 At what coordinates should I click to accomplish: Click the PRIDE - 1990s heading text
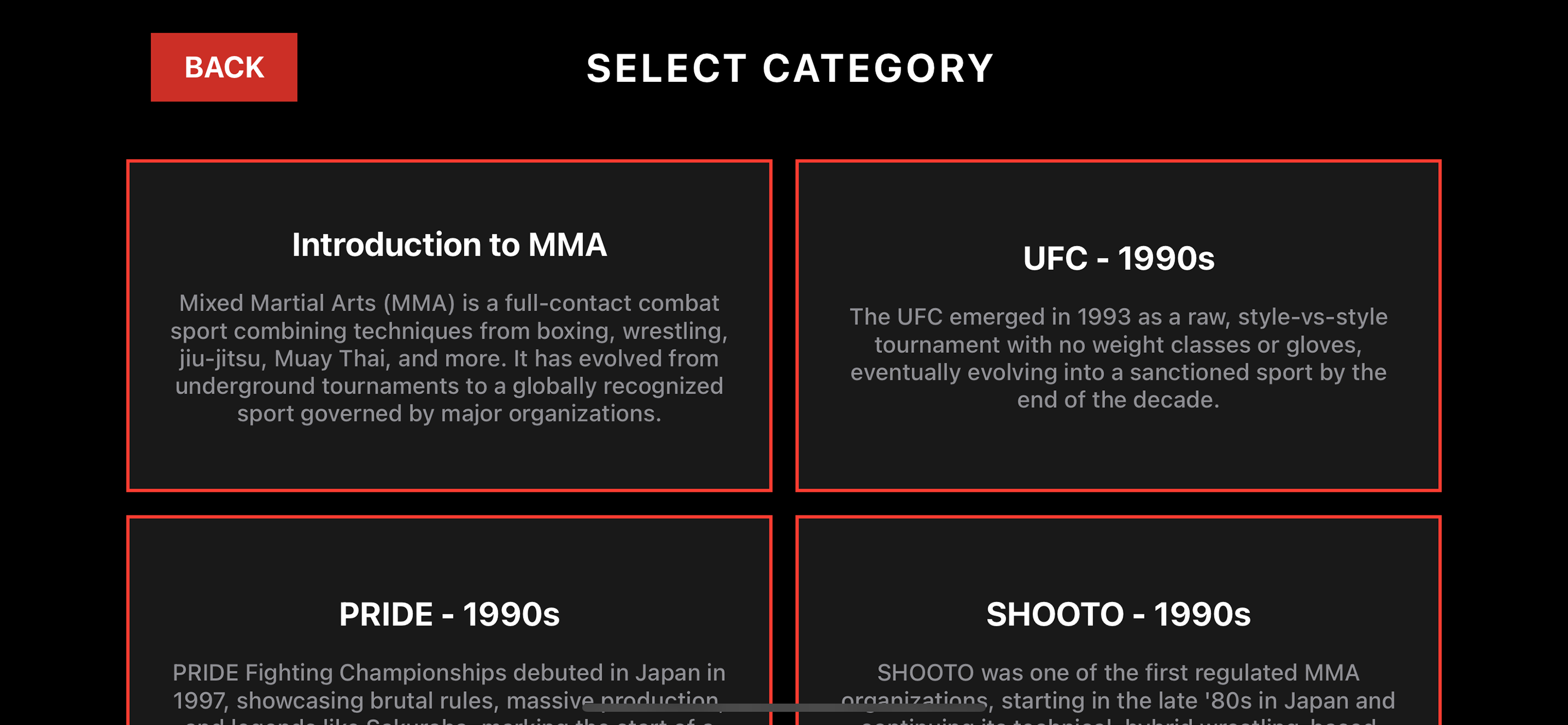coord(450,614)
